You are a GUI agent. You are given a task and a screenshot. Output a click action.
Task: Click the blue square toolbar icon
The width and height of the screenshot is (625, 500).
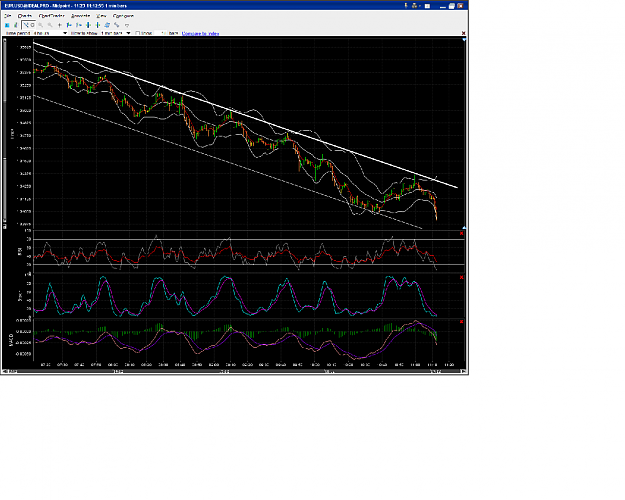point(7,25)
